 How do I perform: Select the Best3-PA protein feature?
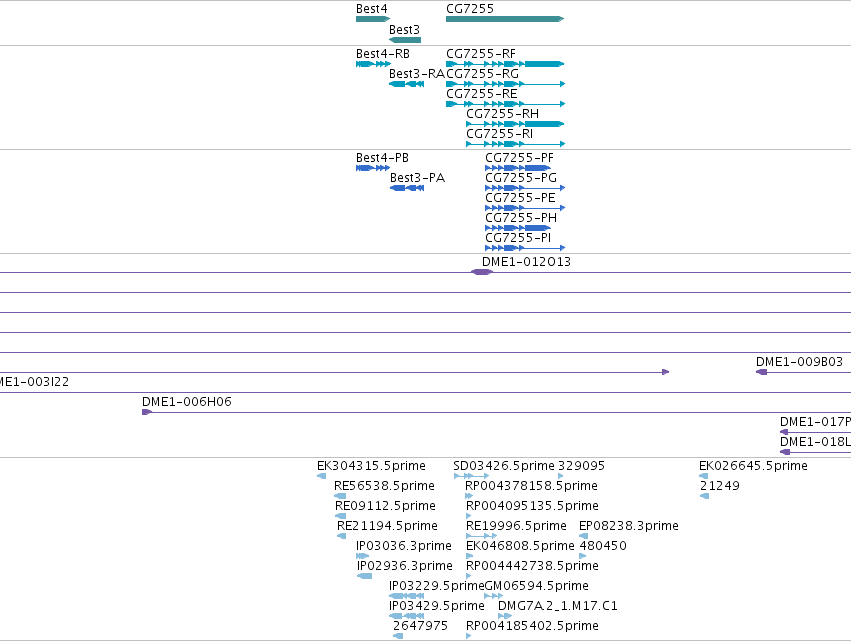407,188
